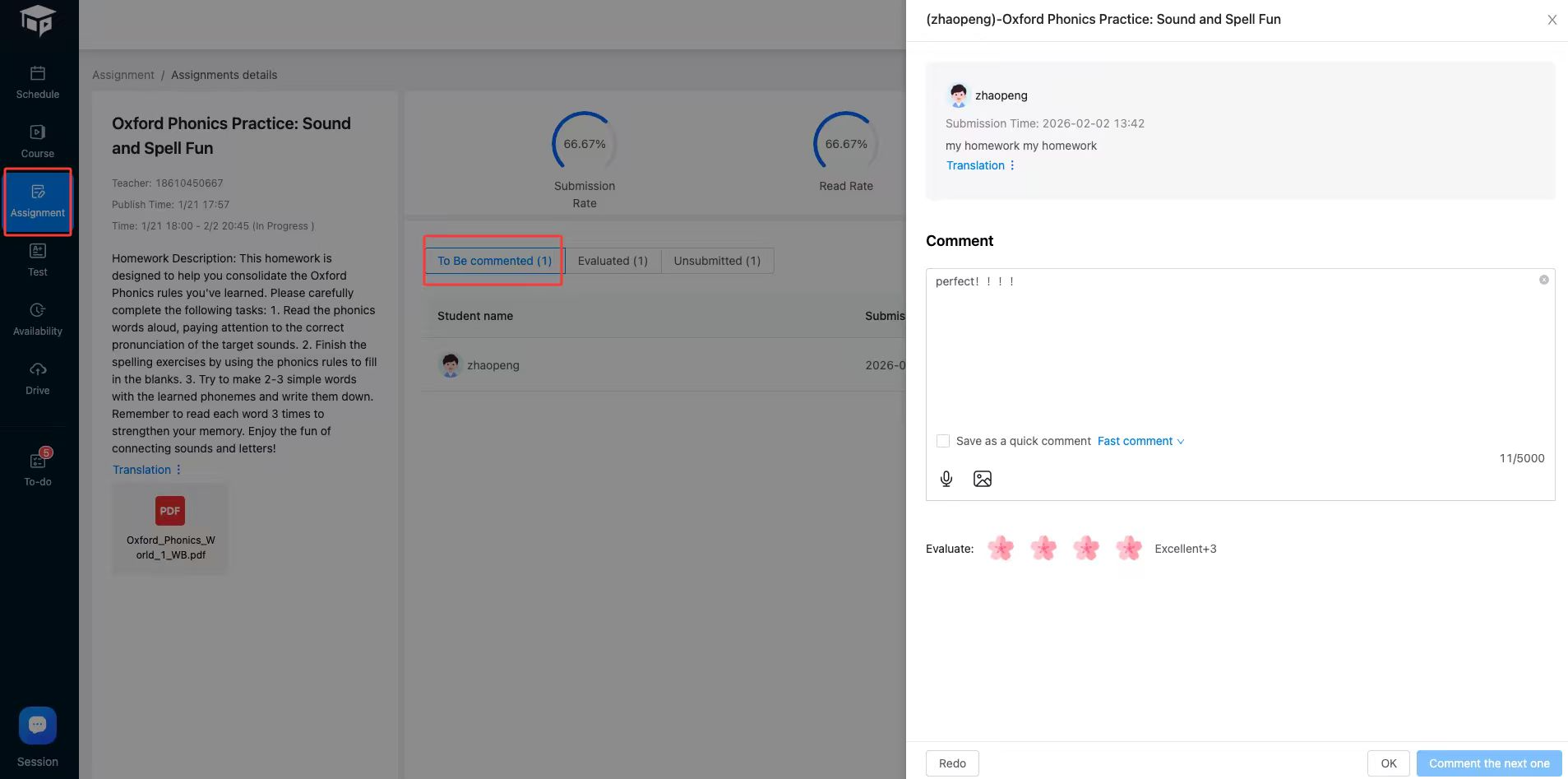Switch to the Unsubmitted (1) tab
1568x779 pixels.
pos(717,261)
